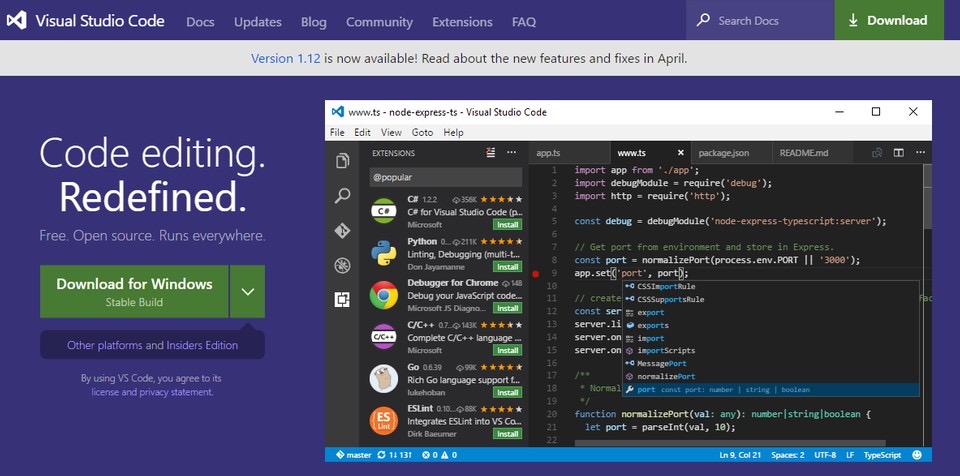Open Source Control git icon in activity bar
The width and height of the screenshot is (960, 476).
point(342,230)
